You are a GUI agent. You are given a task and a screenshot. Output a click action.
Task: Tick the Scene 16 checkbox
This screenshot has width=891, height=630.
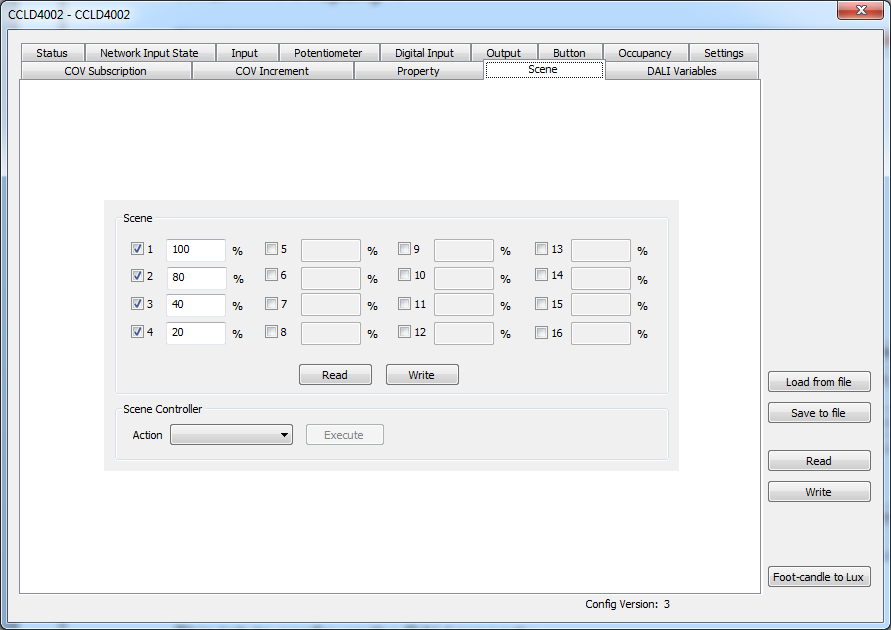click(542, 332)
